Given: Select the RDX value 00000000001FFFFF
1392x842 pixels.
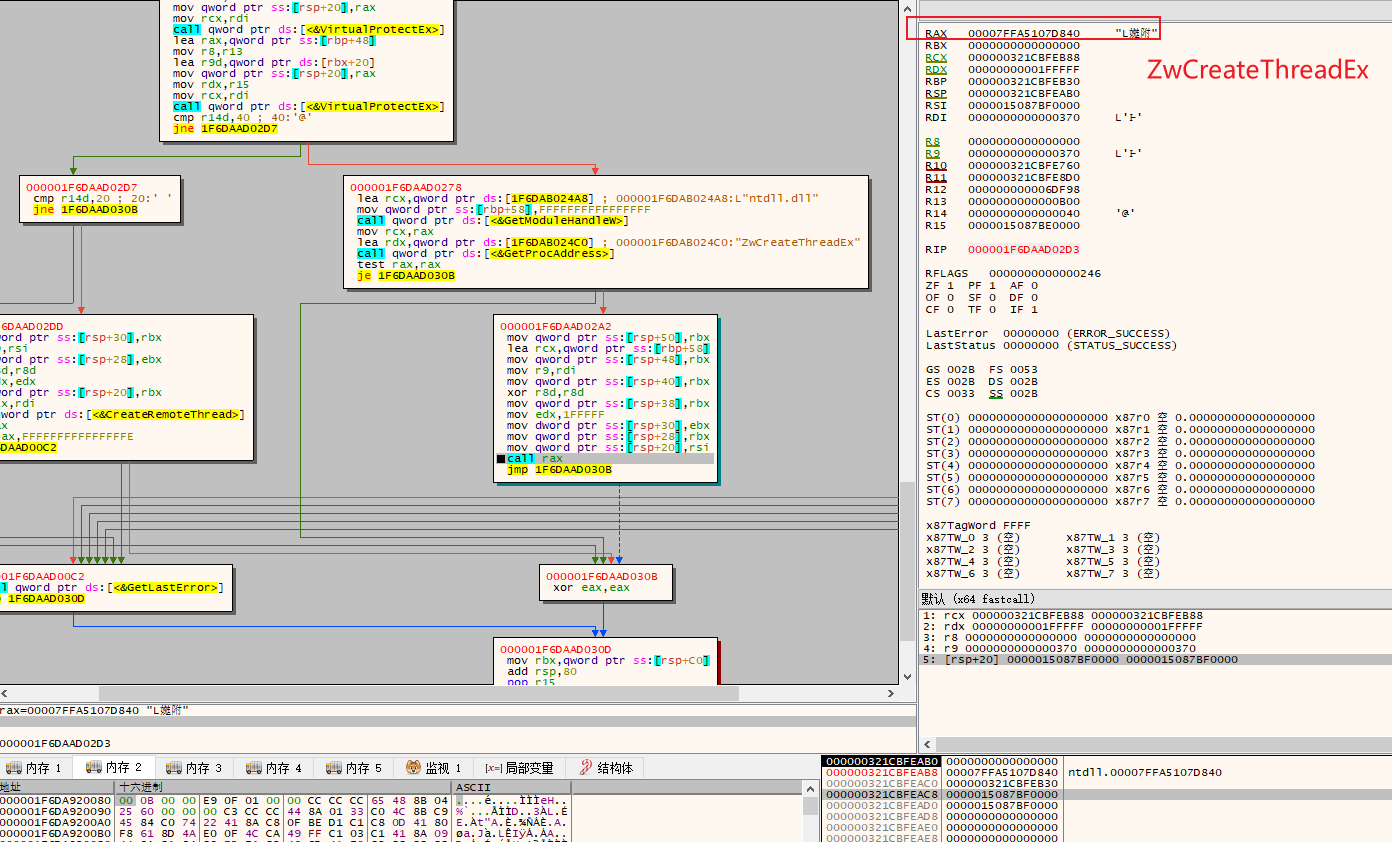Looking at the screenshot, I should point(1024,70).
